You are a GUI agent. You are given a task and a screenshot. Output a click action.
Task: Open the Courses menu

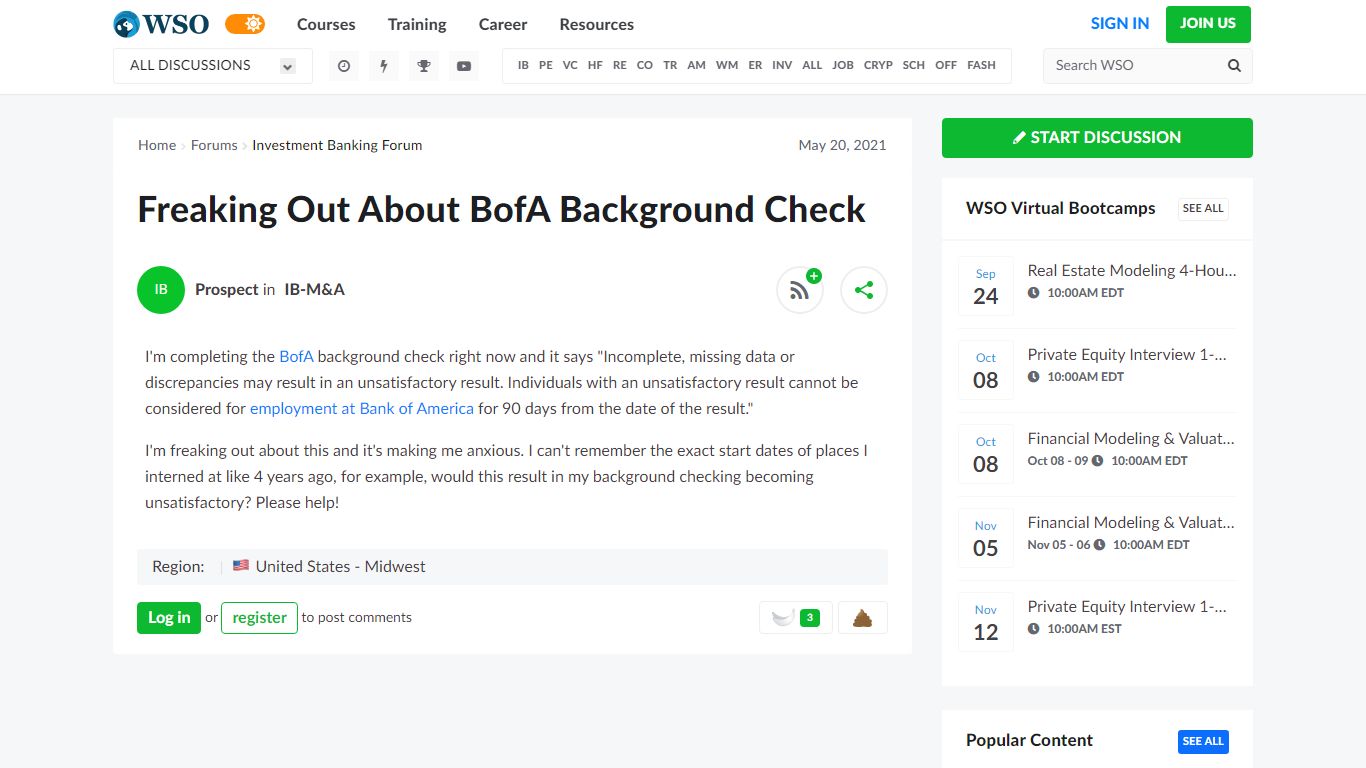(x=326, y=24)
